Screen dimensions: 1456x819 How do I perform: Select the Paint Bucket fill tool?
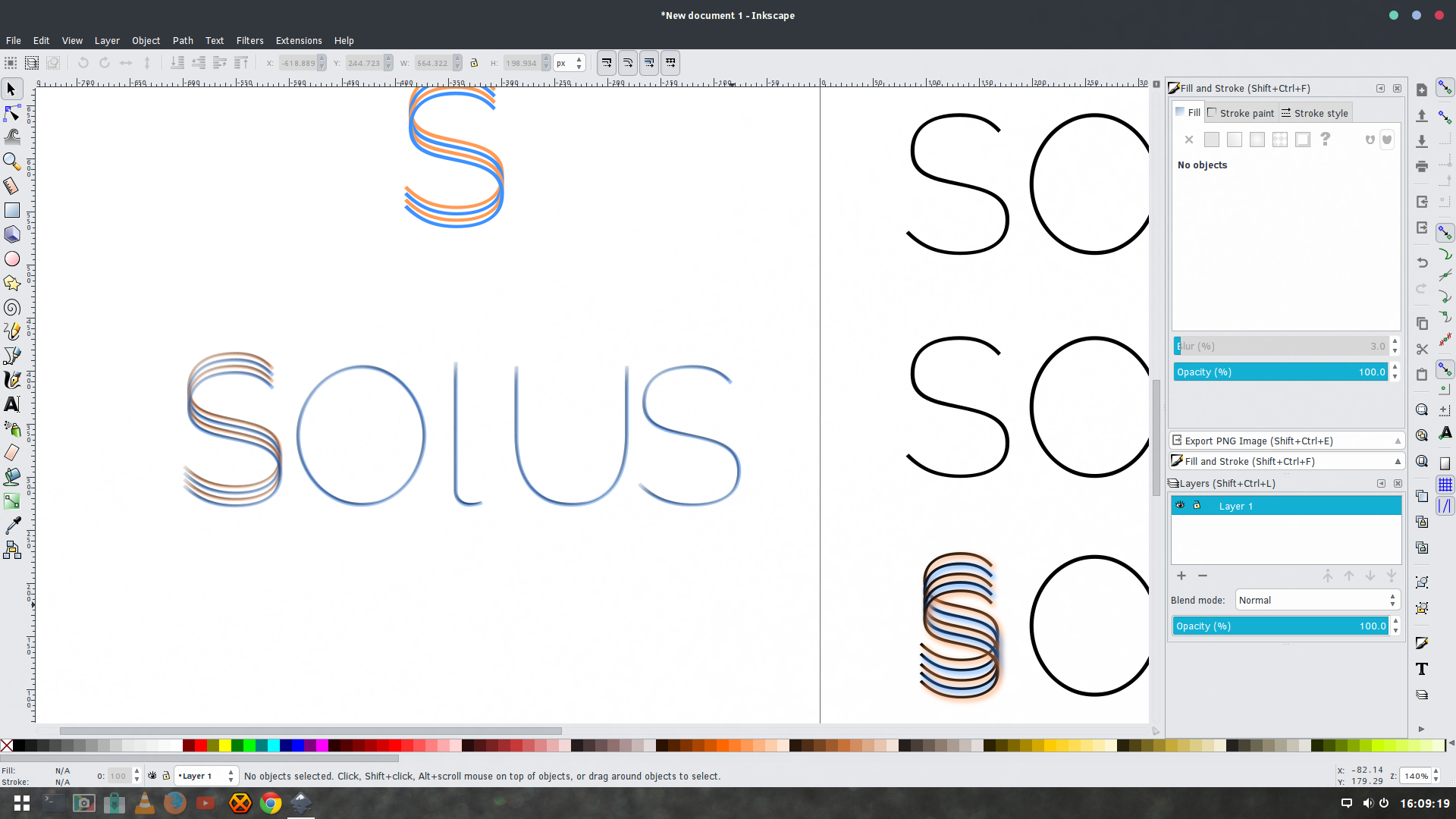pos(11,477)
